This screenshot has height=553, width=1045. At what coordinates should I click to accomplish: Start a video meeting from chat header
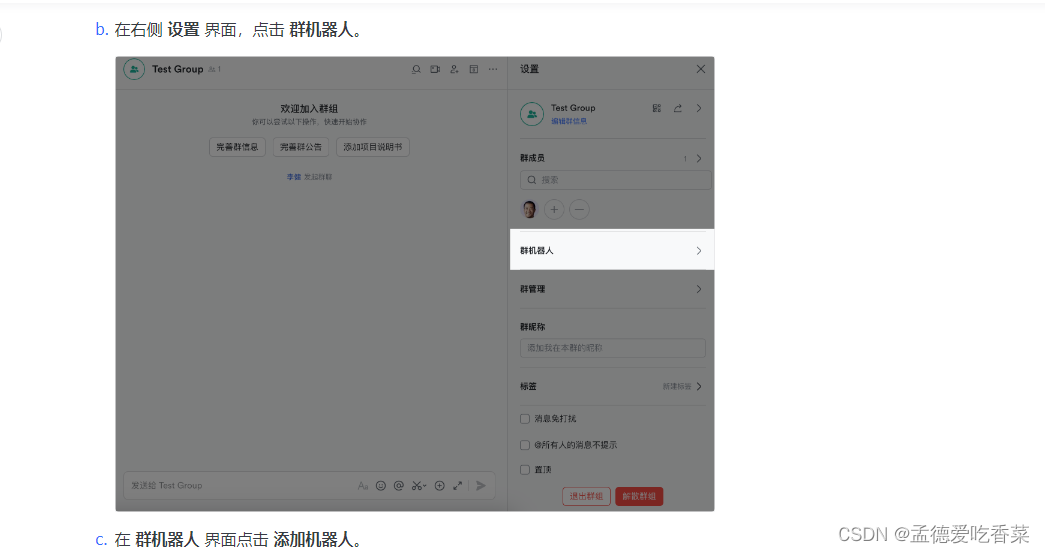(x=435, y=69)
